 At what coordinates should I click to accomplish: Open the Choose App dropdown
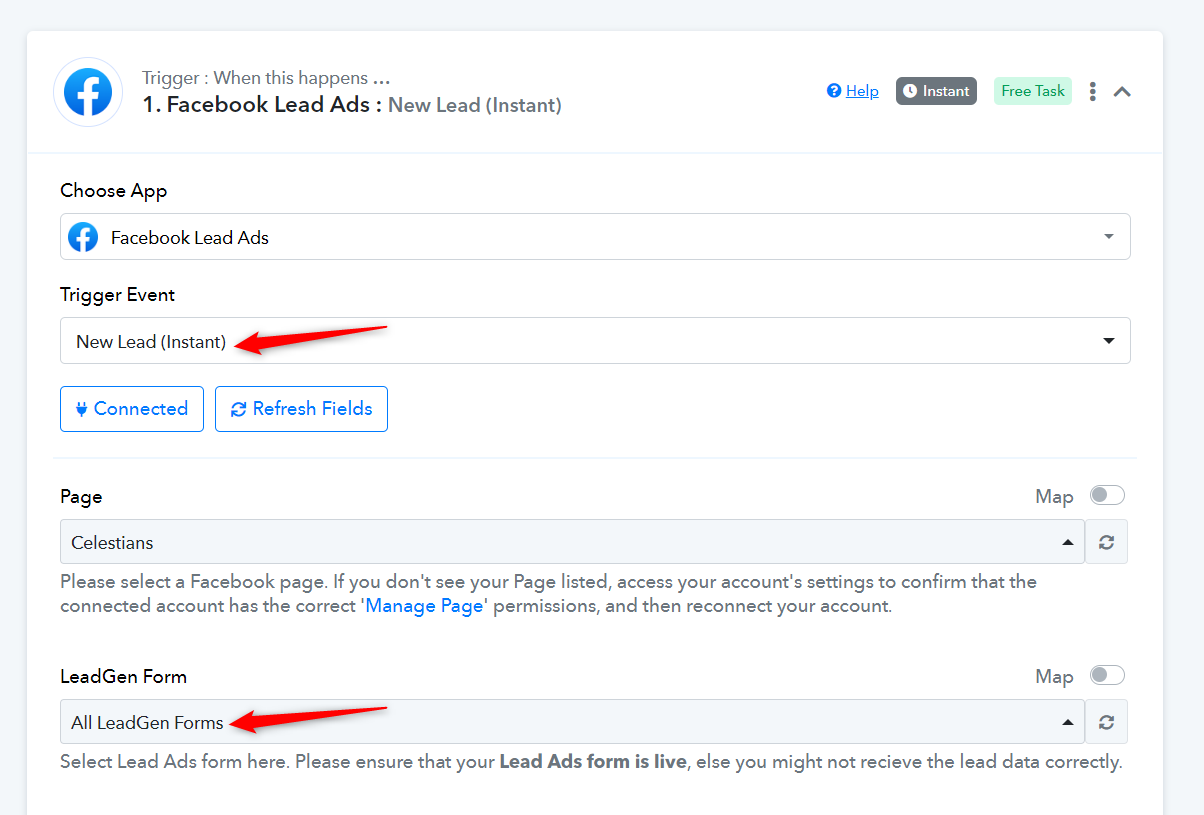[x=595, y=237]
